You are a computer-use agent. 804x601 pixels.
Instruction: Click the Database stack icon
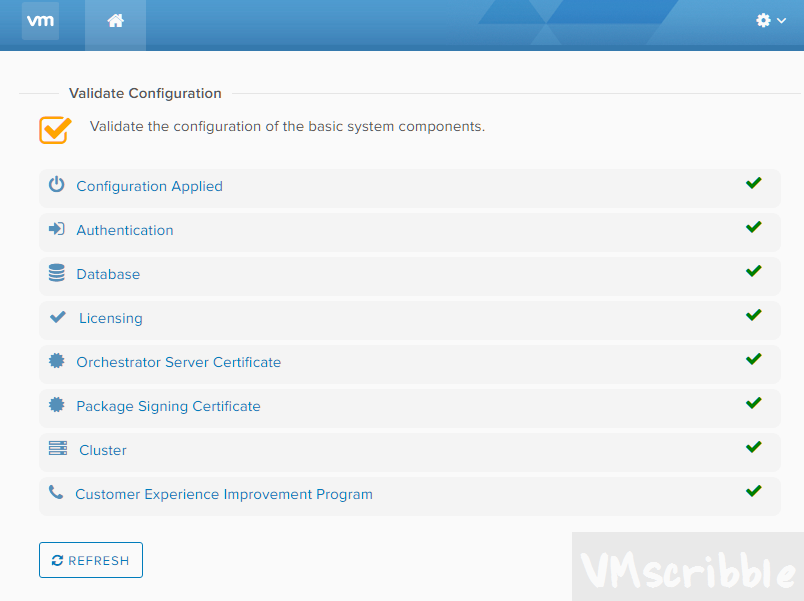pos(56,273)
